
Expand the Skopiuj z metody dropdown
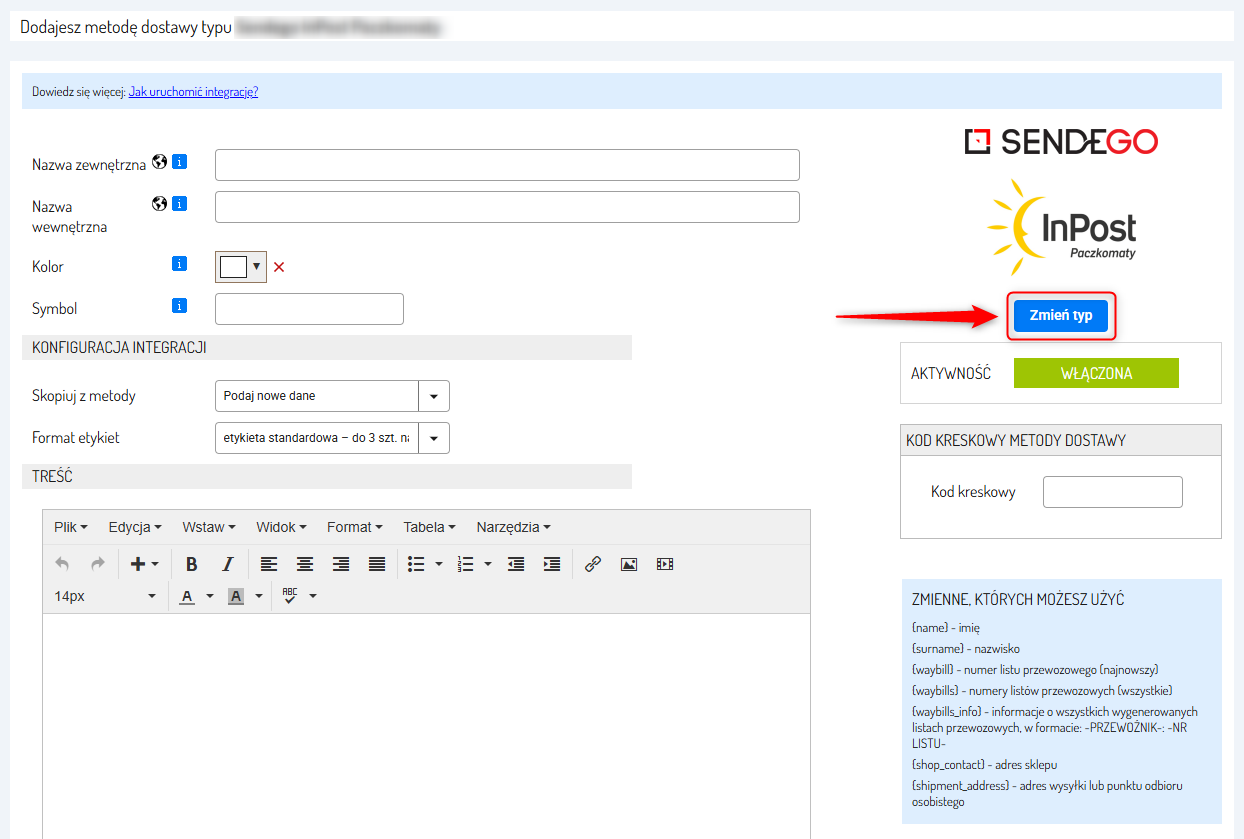coord(433,396)
